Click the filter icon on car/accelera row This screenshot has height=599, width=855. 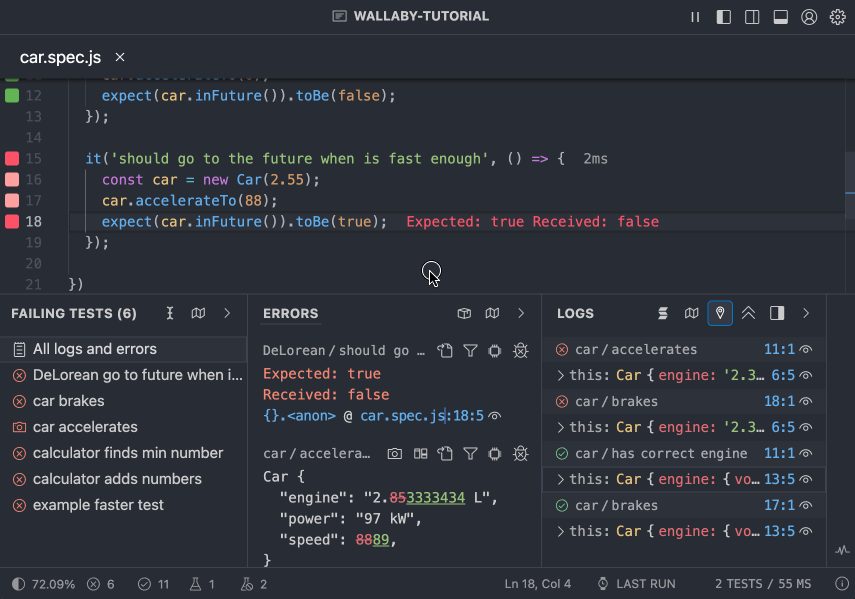point(471,453)
